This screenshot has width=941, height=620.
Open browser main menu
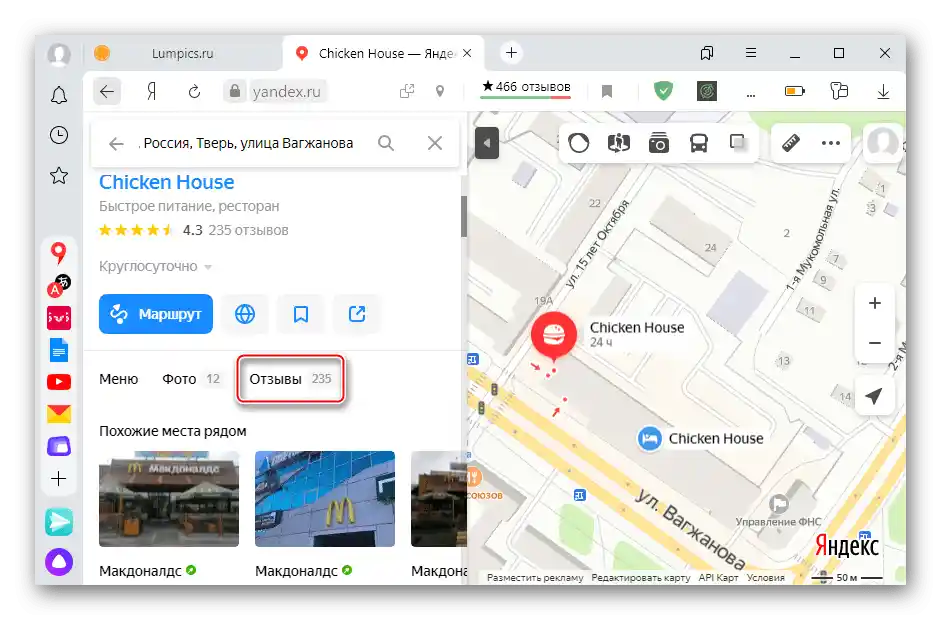[751, 53]
